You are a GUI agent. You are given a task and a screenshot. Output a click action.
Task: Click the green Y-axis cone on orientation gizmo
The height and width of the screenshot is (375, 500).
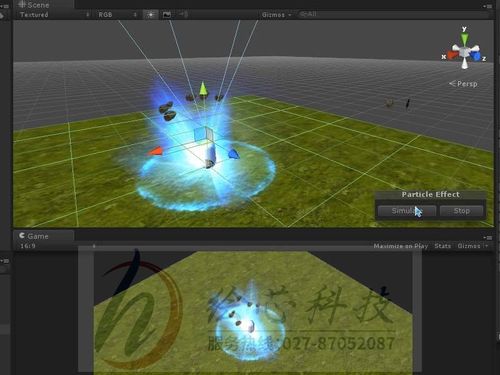click(x=464, y=39)
